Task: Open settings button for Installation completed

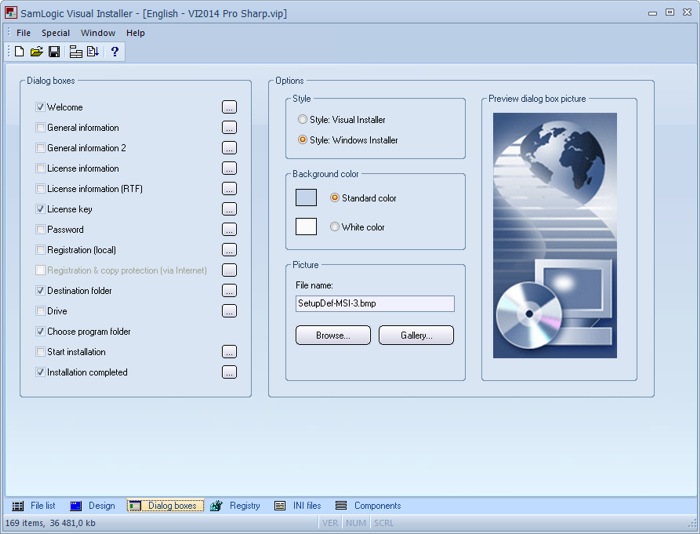Action: (x=229, y=372)
